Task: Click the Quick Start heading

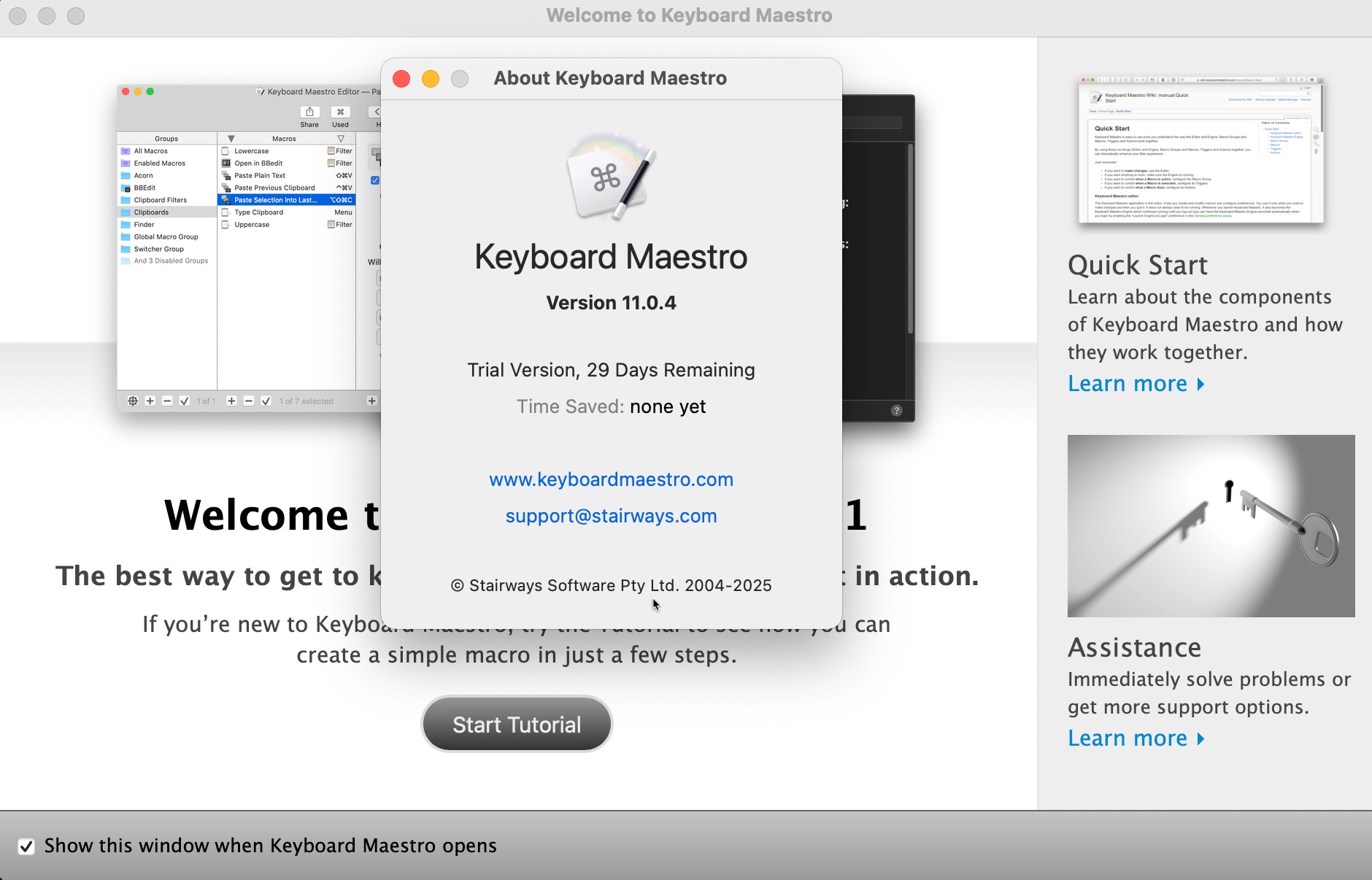Action: [1137, 265]
